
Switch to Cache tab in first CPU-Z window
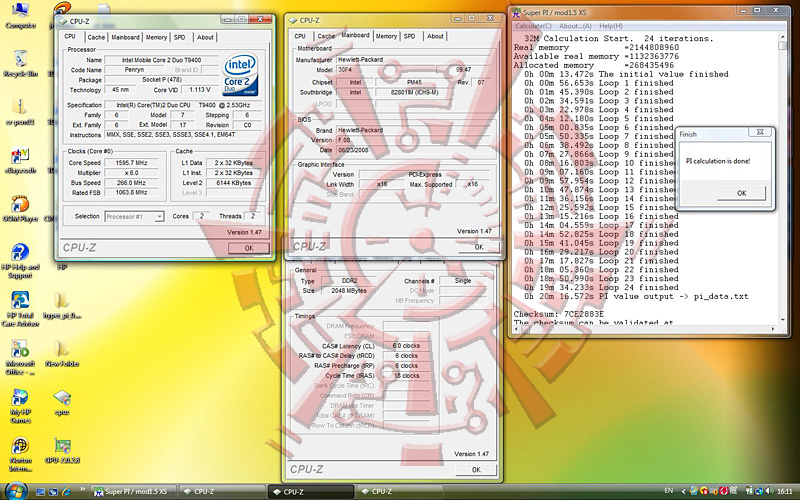[x=95, y=37]
